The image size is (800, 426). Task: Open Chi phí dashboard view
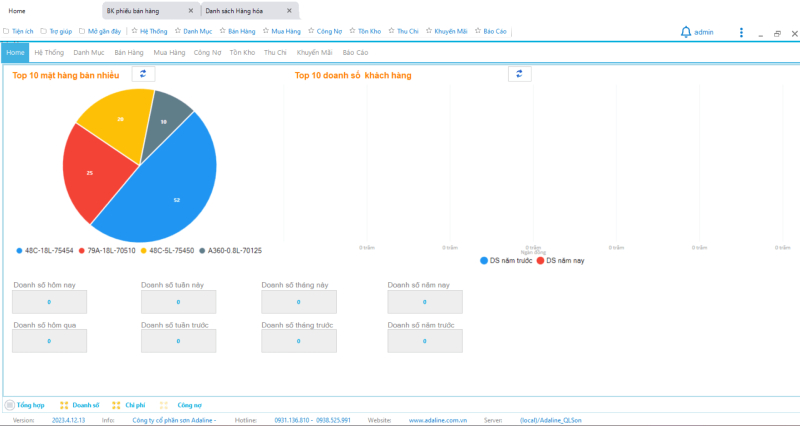point(129,405)
